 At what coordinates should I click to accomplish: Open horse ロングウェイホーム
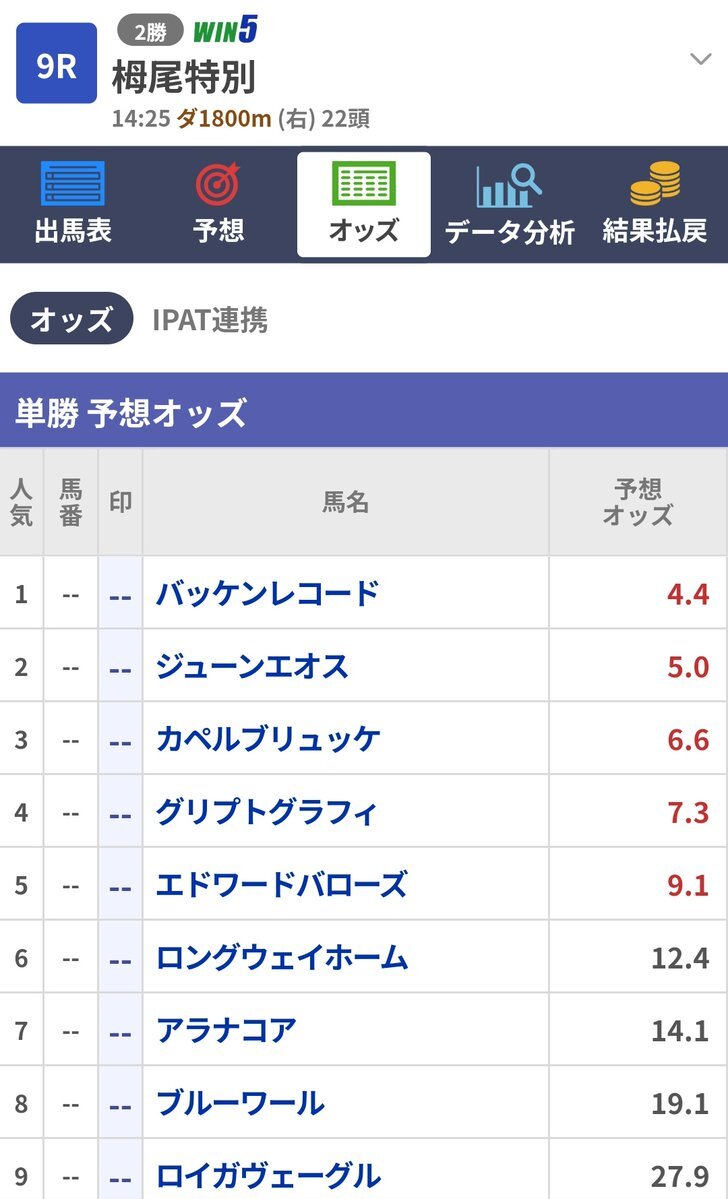(x=282, y=958)
